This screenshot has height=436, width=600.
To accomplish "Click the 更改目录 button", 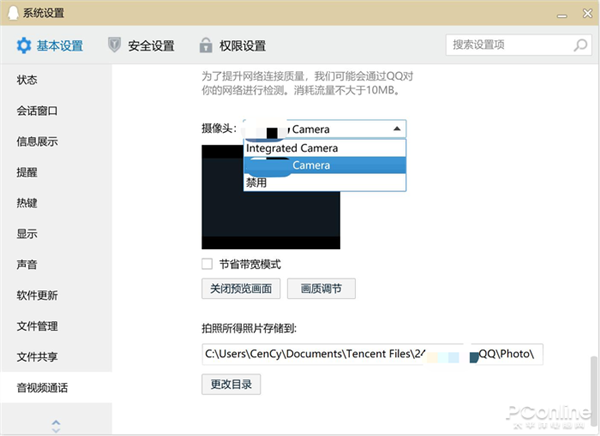I will (231, 383).
